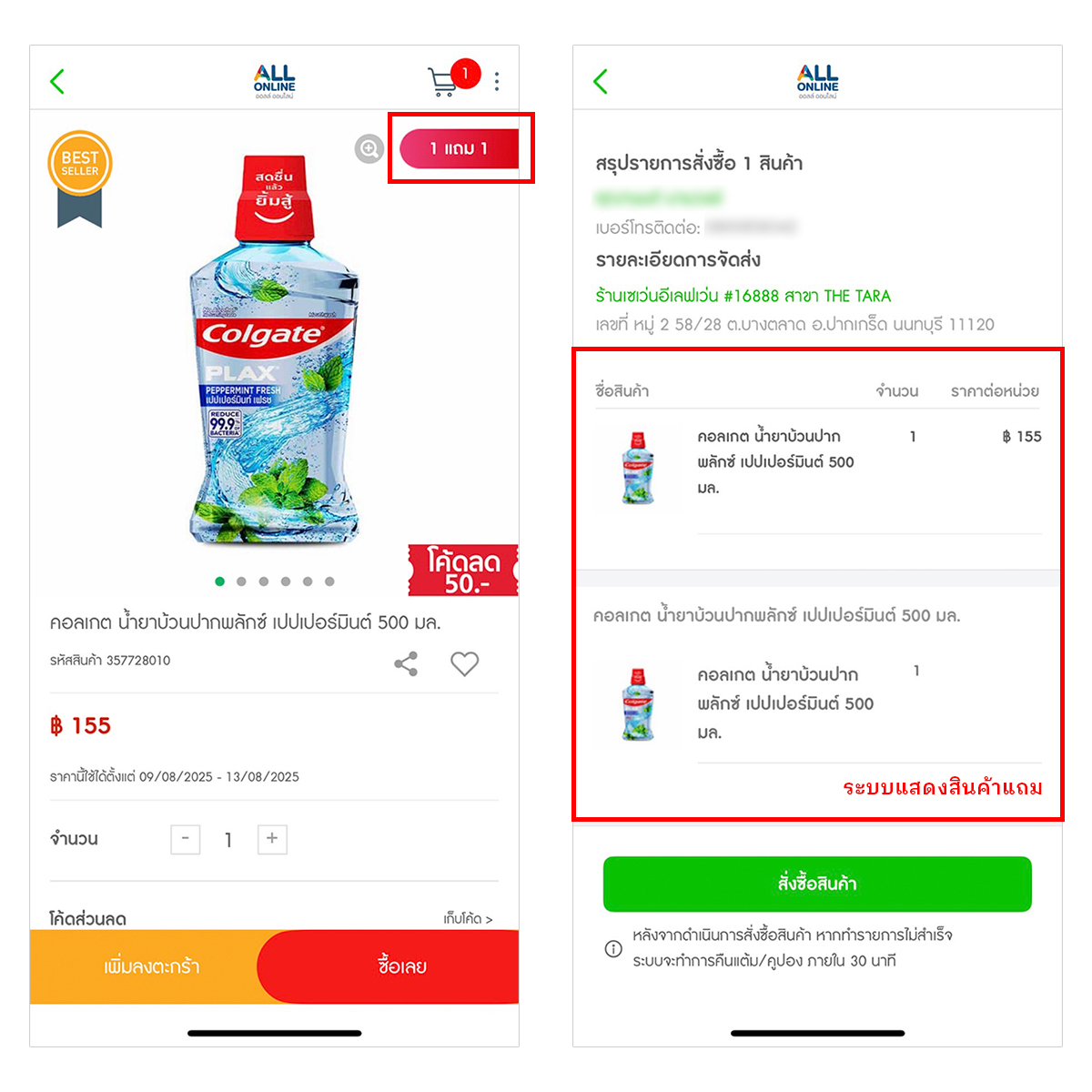Select the second image carousel dot
Viewport: 1092px width, 1092px height.
pos(241,581)
